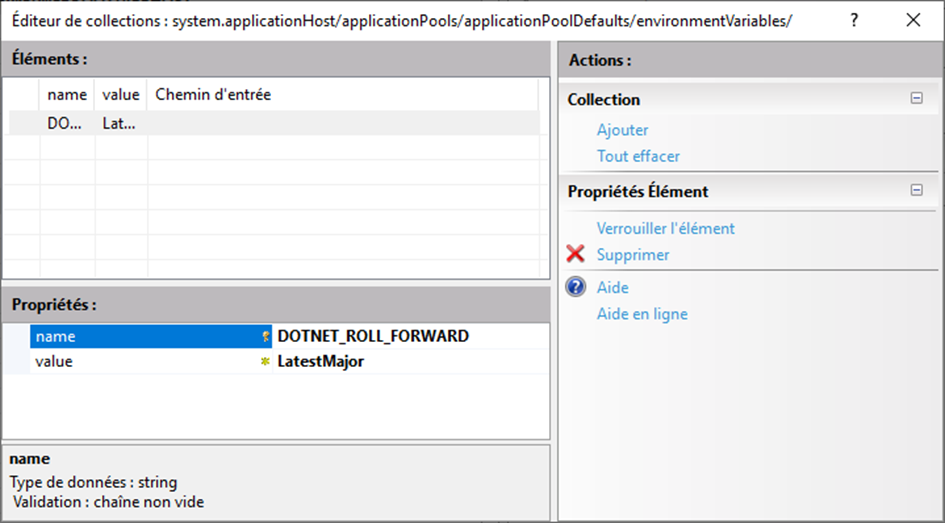Click the LatestMajor value field
The width and height of the screenshot is (945, 523).
pos(320,362)
